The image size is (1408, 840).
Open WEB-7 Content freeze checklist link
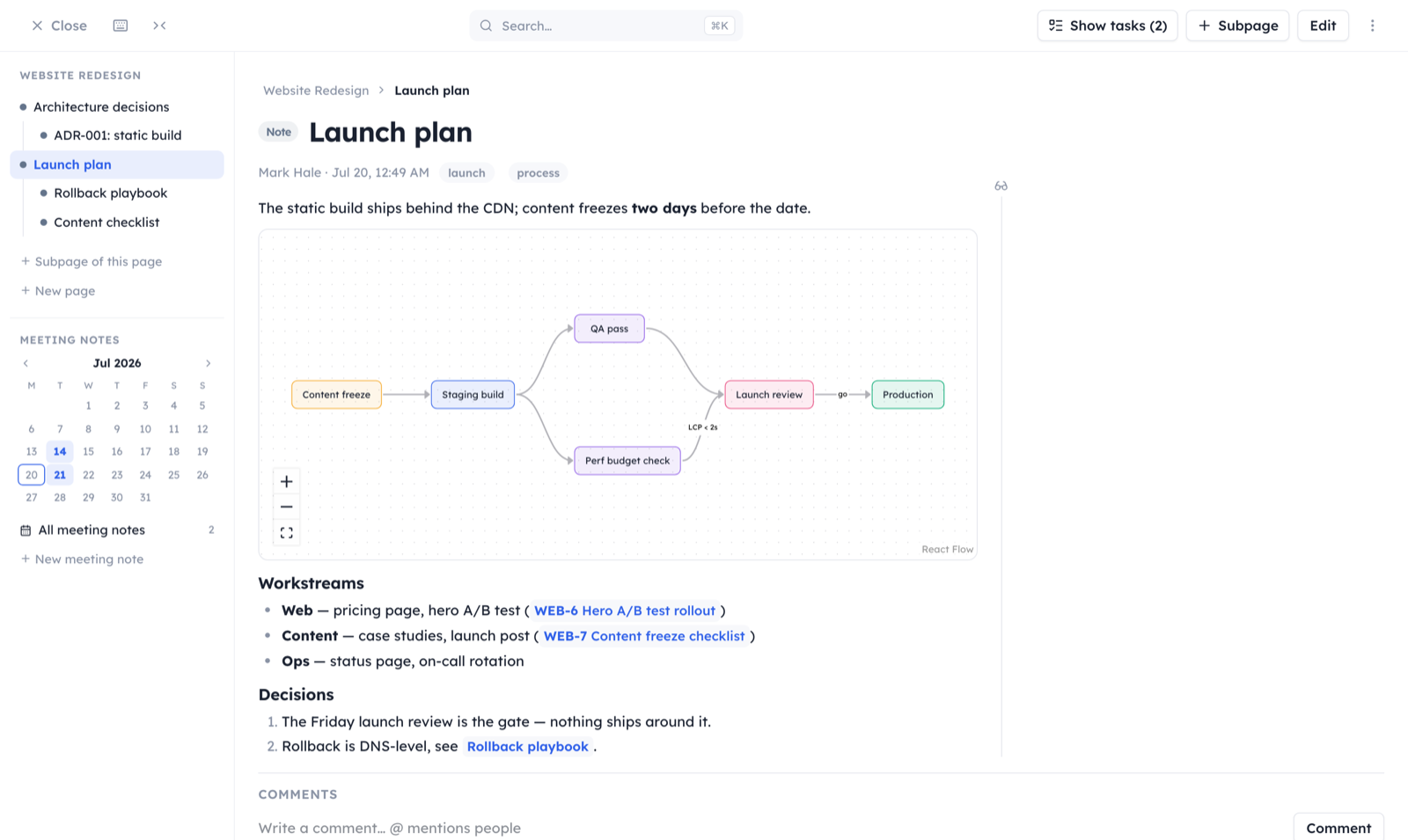tap(644, 636)
